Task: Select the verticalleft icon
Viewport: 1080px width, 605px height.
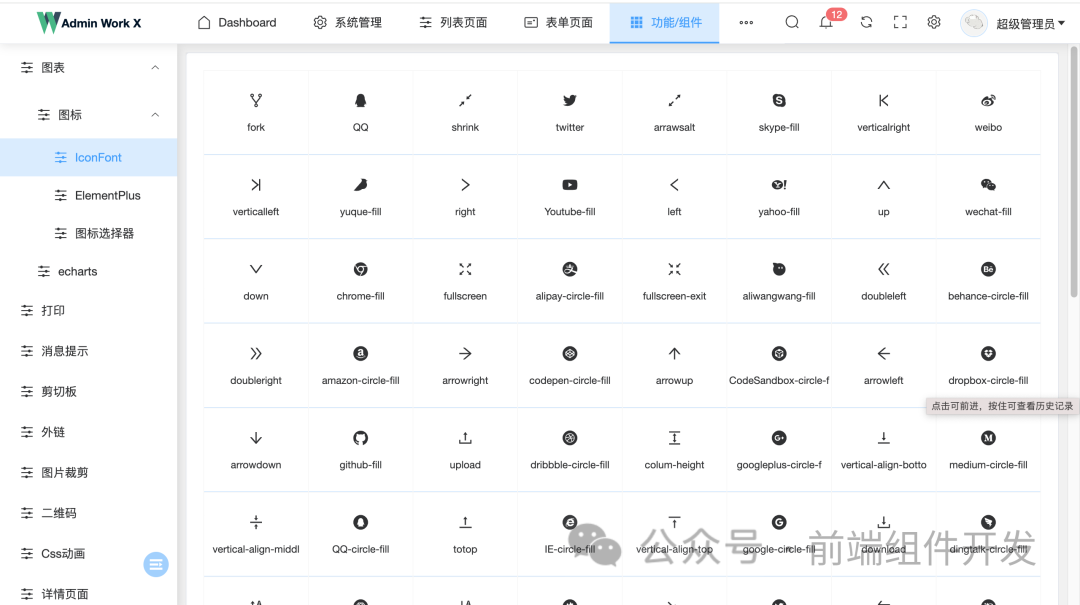Action: pyautogui.click(x=256, y=185)
